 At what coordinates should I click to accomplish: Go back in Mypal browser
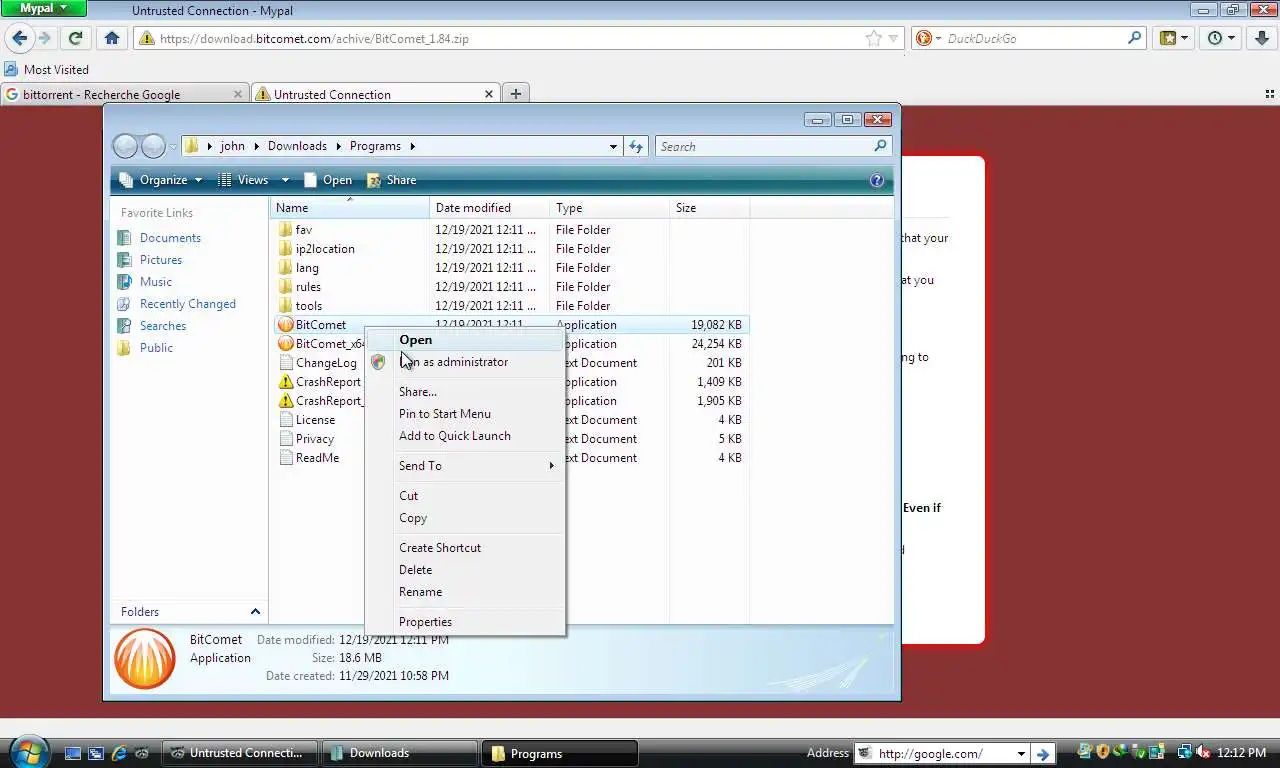pyautogui.click(x=19, y=38)
